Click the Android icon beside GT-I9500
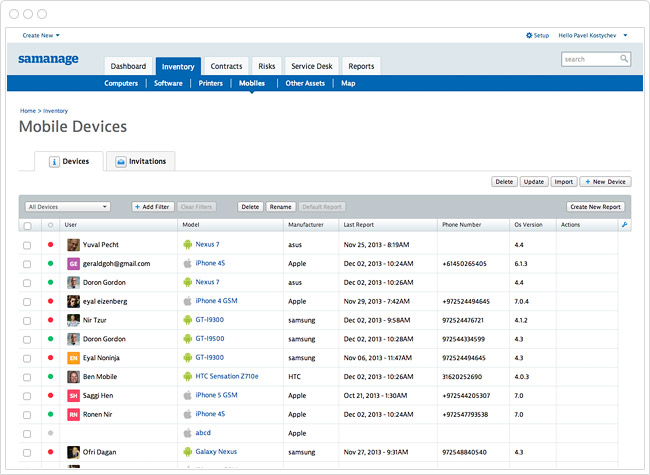Screen dimensions: 650x475 click(x=188, y=339)
